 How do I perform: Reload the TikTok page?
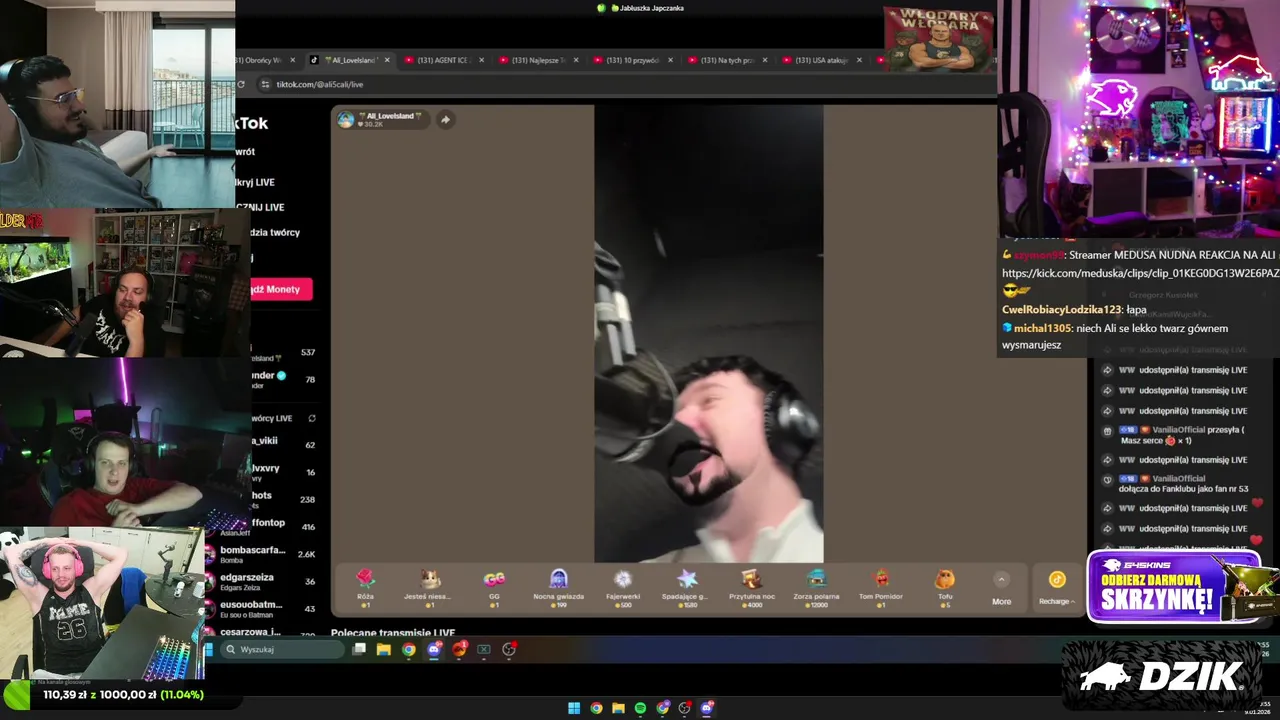[241, 84]
